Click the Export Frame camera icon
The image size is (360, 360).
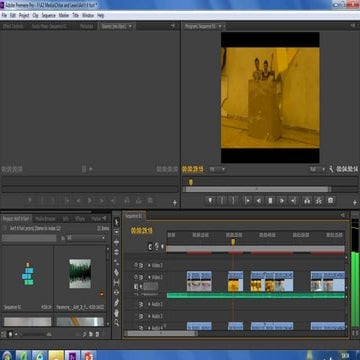click(x=330, y=201)
